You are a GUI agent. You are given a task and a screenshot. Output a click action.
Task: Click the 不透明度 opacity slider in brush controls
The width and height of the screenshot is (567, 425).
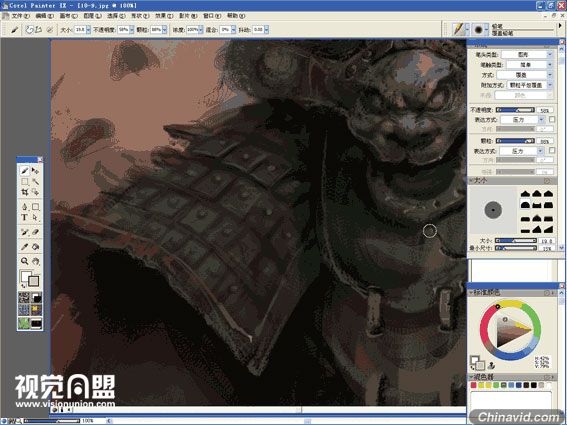(515, 110)
